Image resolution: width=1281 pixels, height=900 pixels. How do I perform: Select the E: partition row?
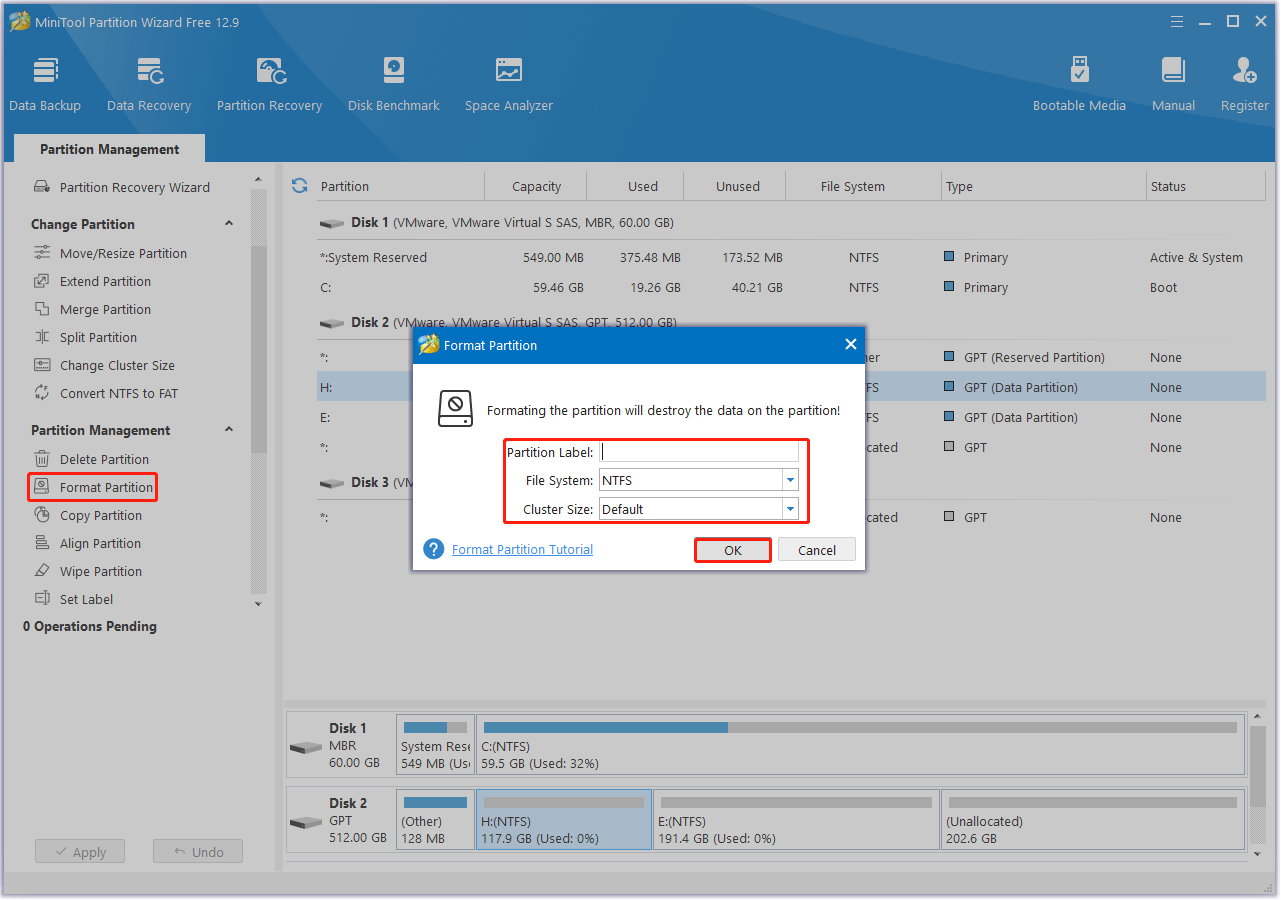(x=791, y=417)
